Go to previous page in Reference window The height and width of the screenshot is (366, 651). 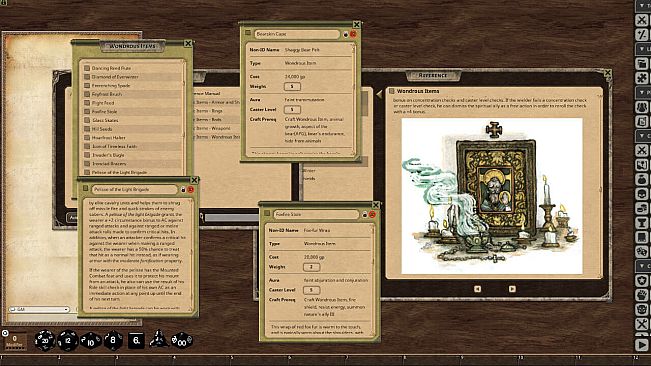pyautogui.click(x=477, y=289)
